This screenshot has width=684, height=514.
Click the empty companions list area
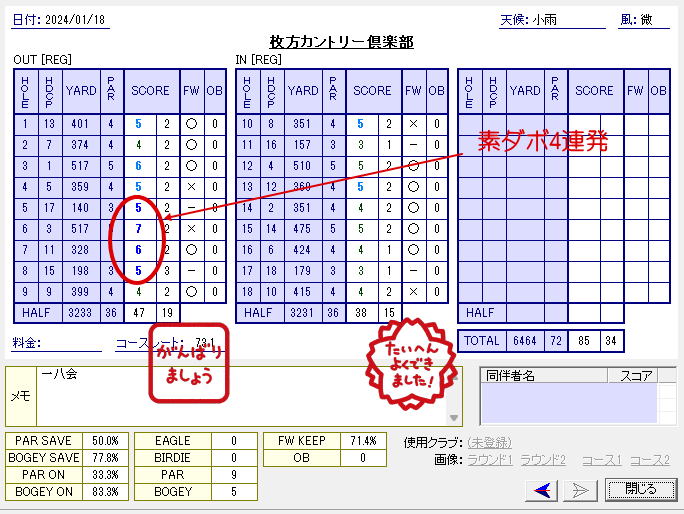coord(569,403)
